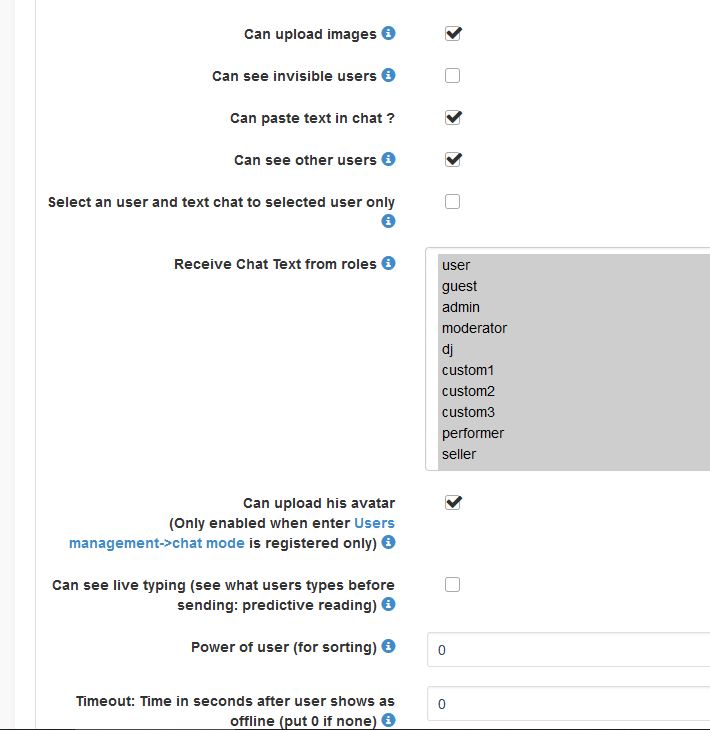710x730 pixels.
Task: Click info icon beside Can upload images
Action: coord(389,33)
